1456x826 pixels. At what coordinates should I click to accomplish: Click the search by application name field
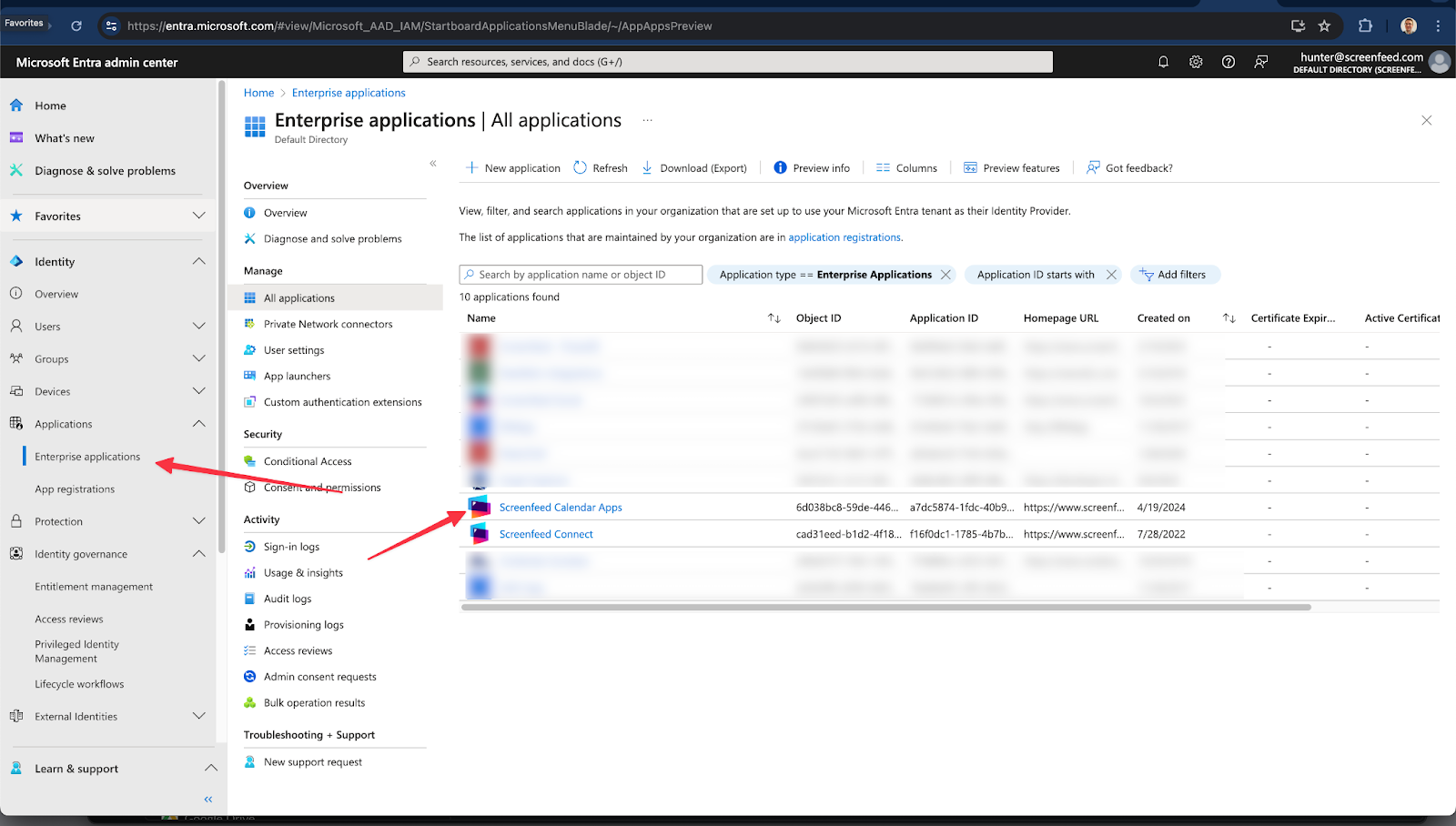[582, 275]
